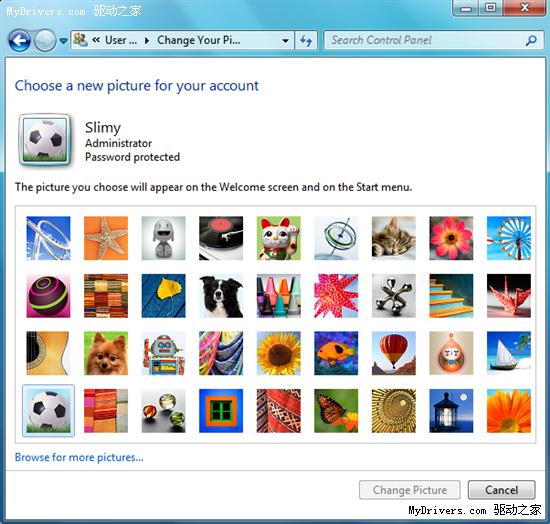
Task: Choose the red patterned textile picture
Action: point(279,411)
